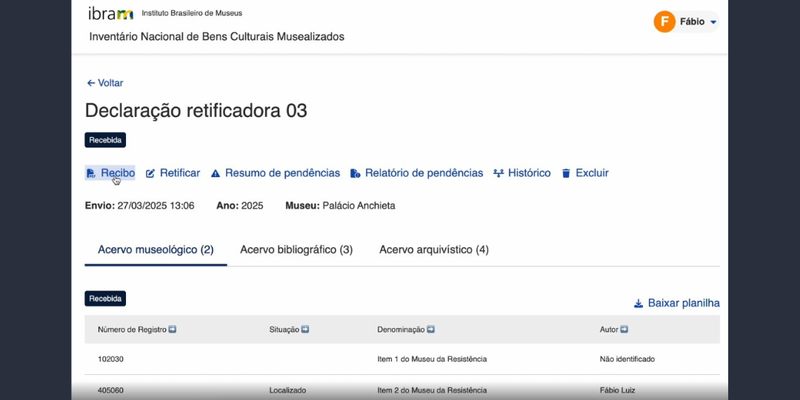Click the Recebida badge above the table
800x400 pixels.
click(105, 298)
